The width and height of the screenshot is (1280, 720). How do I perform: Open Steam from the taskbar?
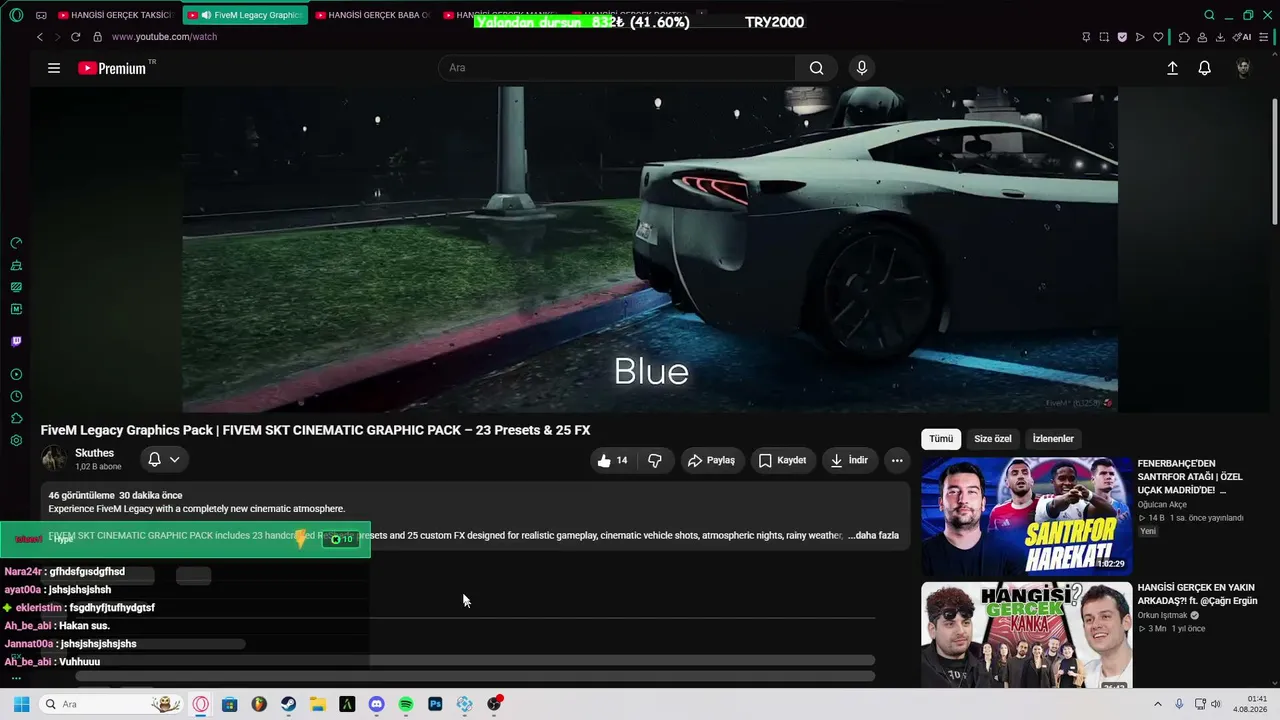click(288, 704)
